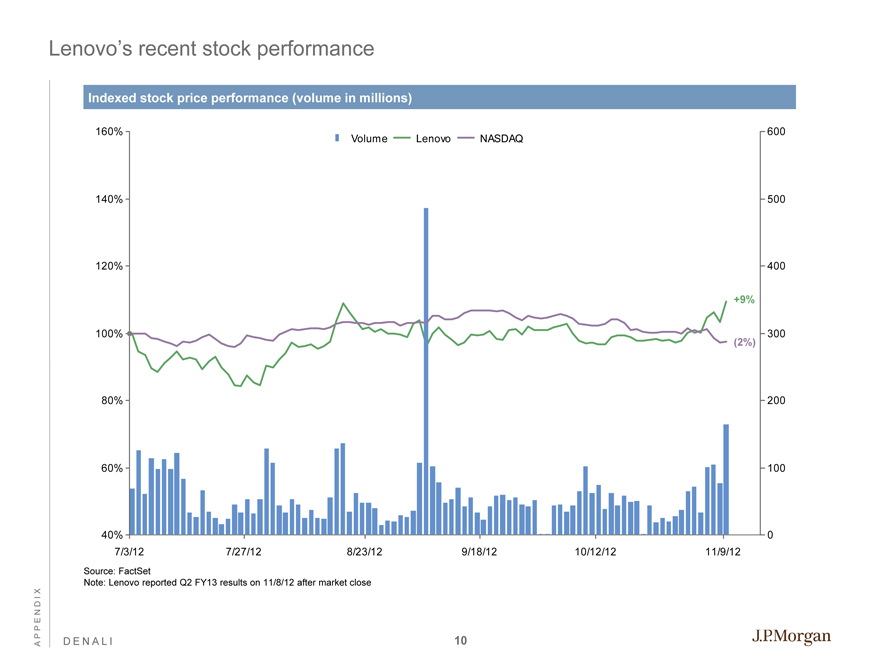Click the purple (2%) annotation
The height and width of the screenshot is (660, 880).
744,342
